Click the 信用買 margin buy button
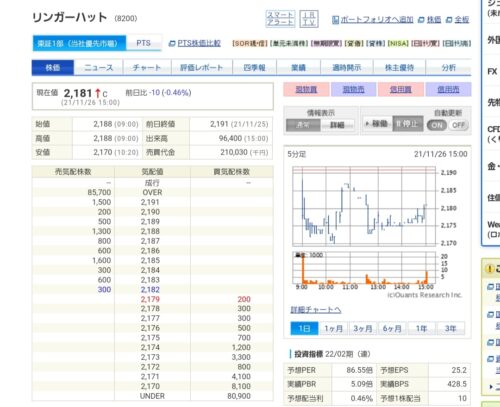The width and height of the screenshot is (500, 407). pos(401,89)
